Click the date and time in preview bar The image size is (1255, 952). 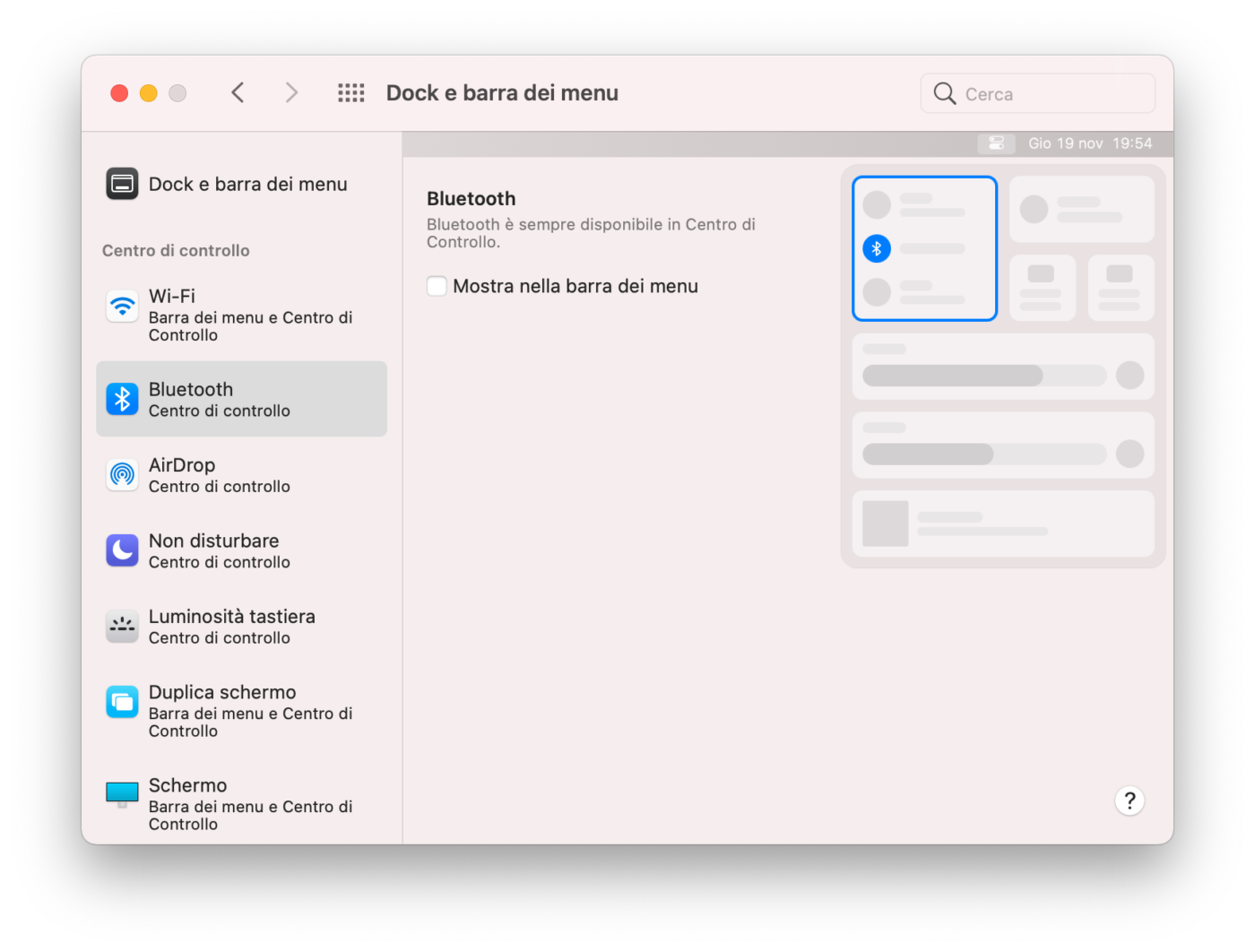pyautogui.click(x=1090, y=143)
